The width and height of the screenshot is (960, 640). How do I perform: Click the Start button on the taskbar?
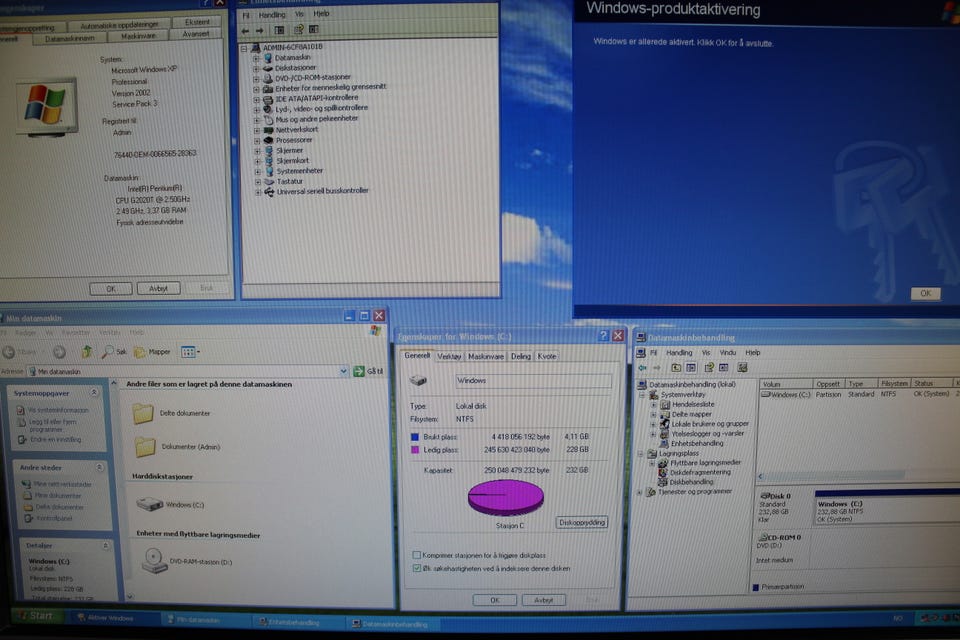36,616
